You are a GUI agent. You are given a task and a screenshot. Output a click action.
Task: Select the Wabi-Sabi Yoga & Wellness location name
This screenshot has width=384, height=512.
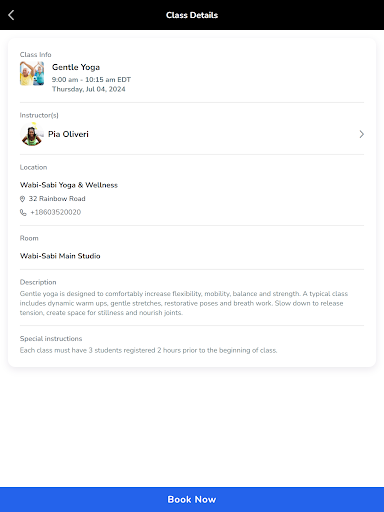(69, 185)
